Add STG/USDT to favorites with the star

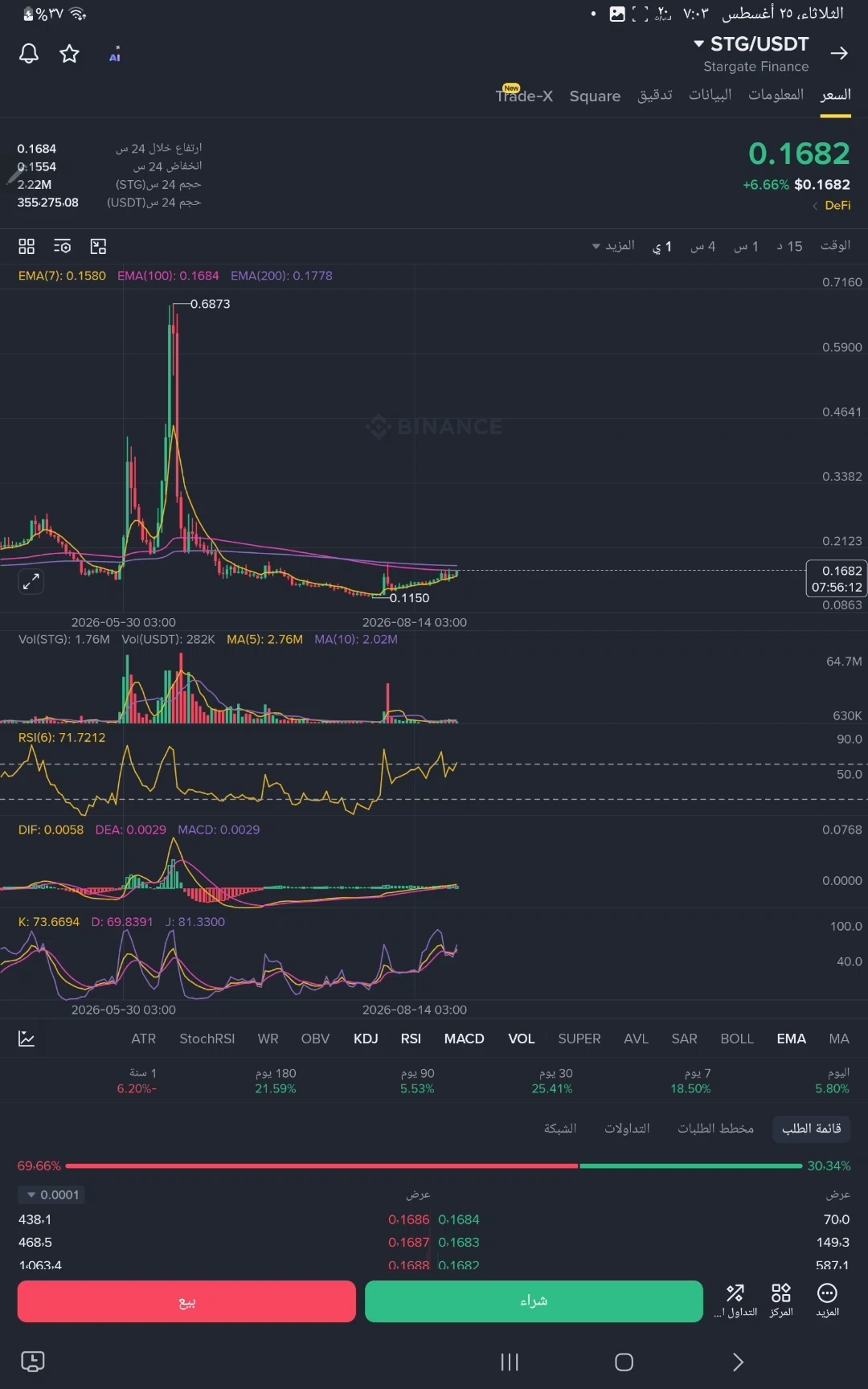click(70, 54)
